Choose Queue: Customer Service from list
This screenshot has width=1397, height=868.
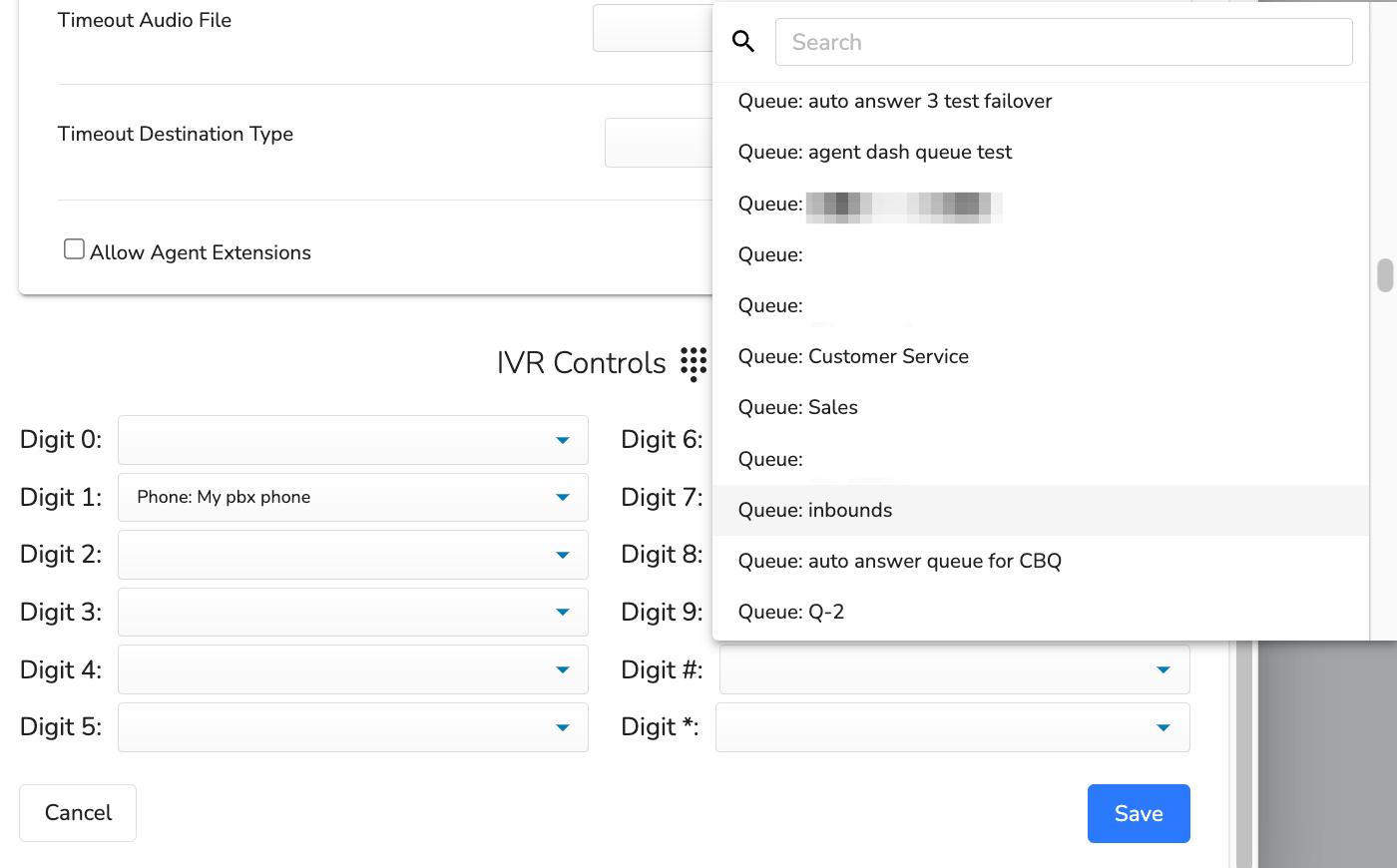tap(1041, 356)
